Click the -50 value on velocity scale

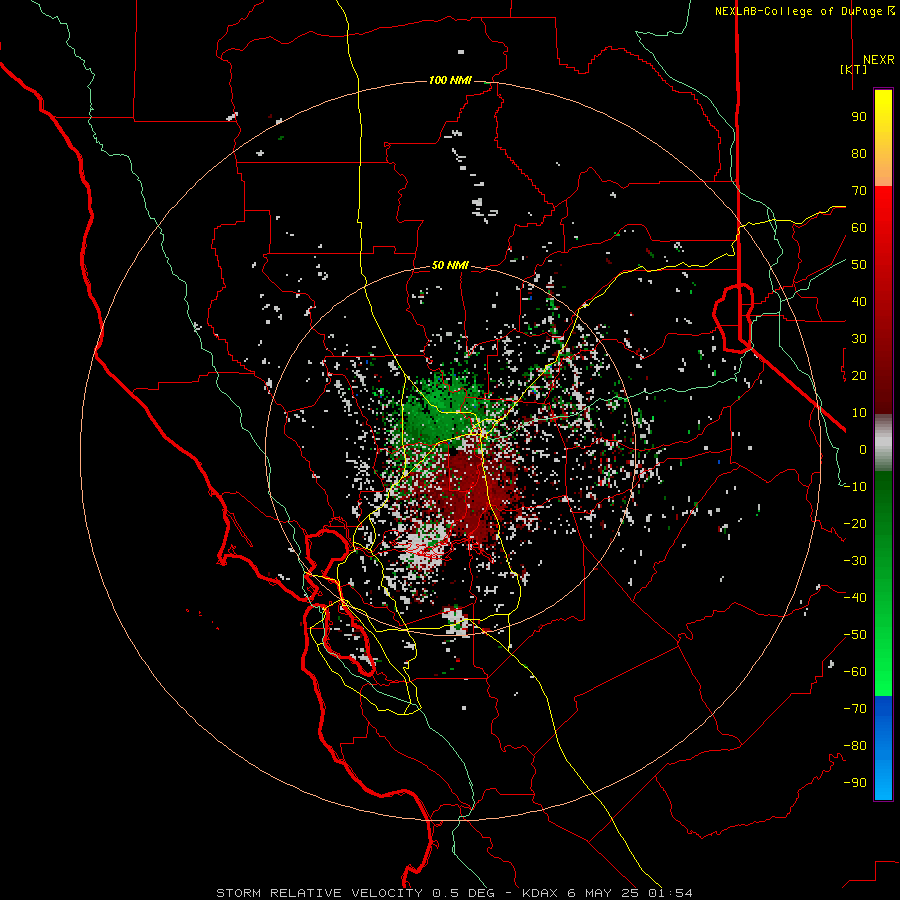click(855, 635)
